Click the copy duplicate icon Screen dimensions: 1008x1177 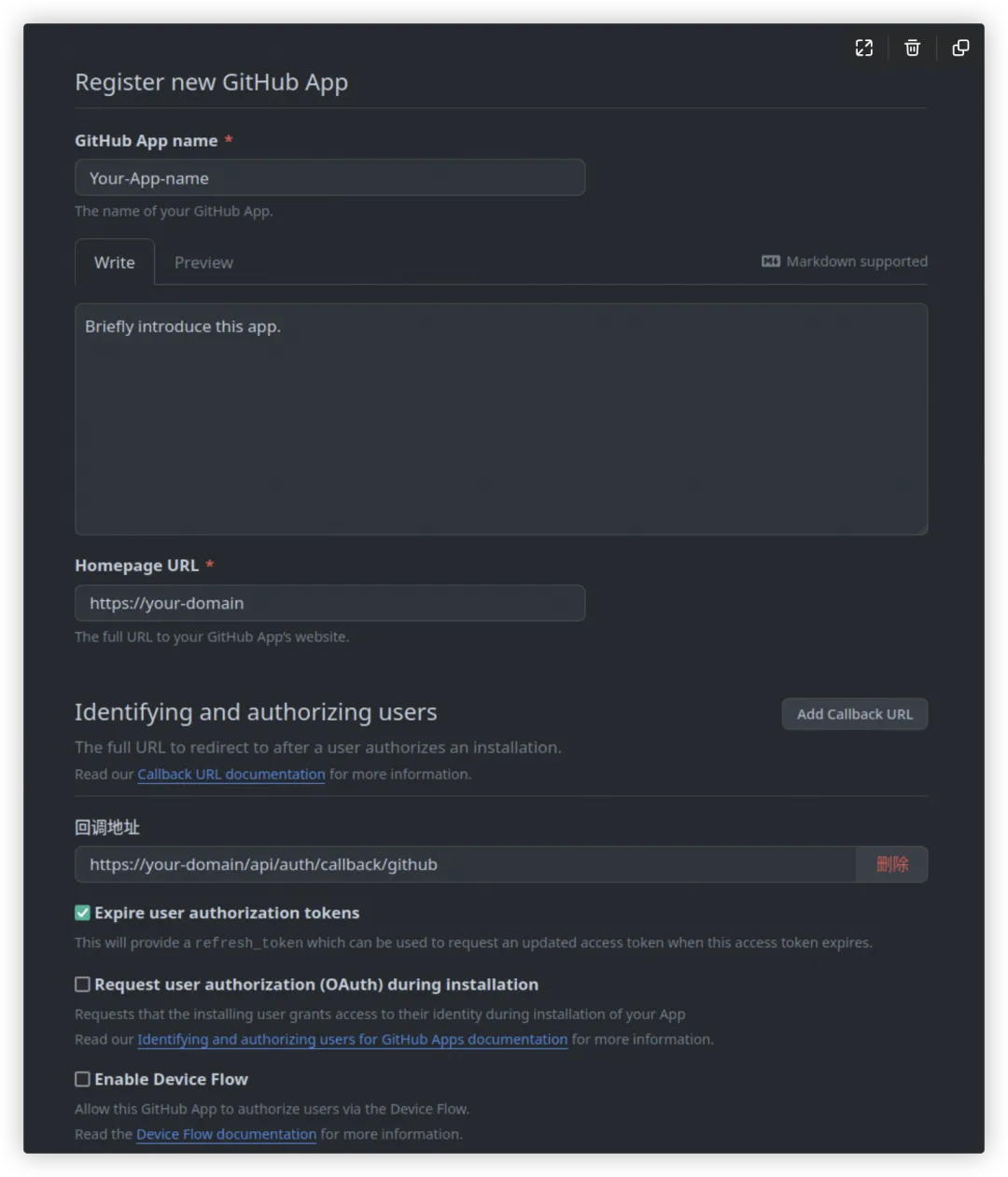click(x=960, y=48)
